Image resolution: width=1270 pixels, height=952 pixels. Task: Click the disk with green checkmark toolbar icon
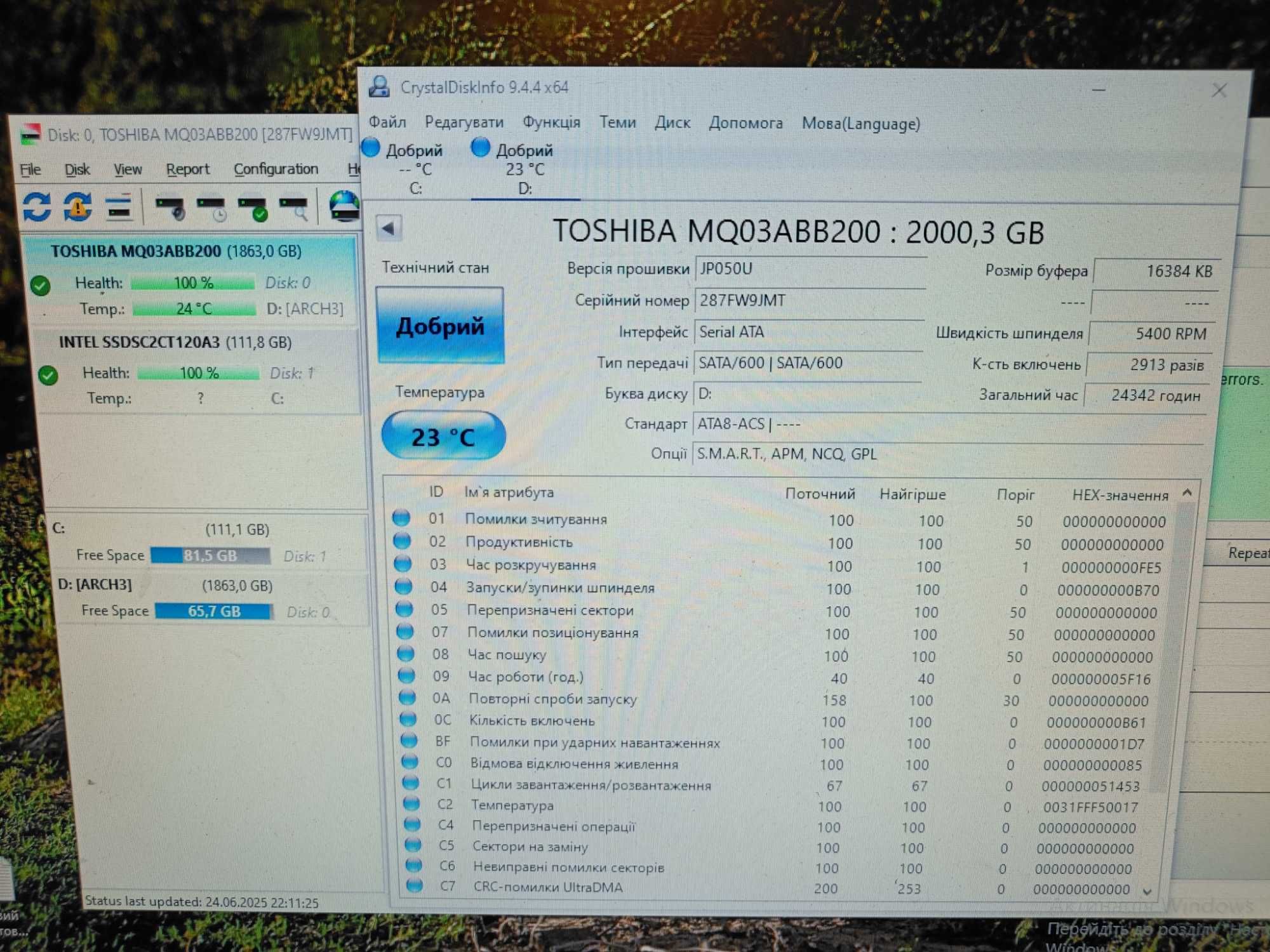253,209
